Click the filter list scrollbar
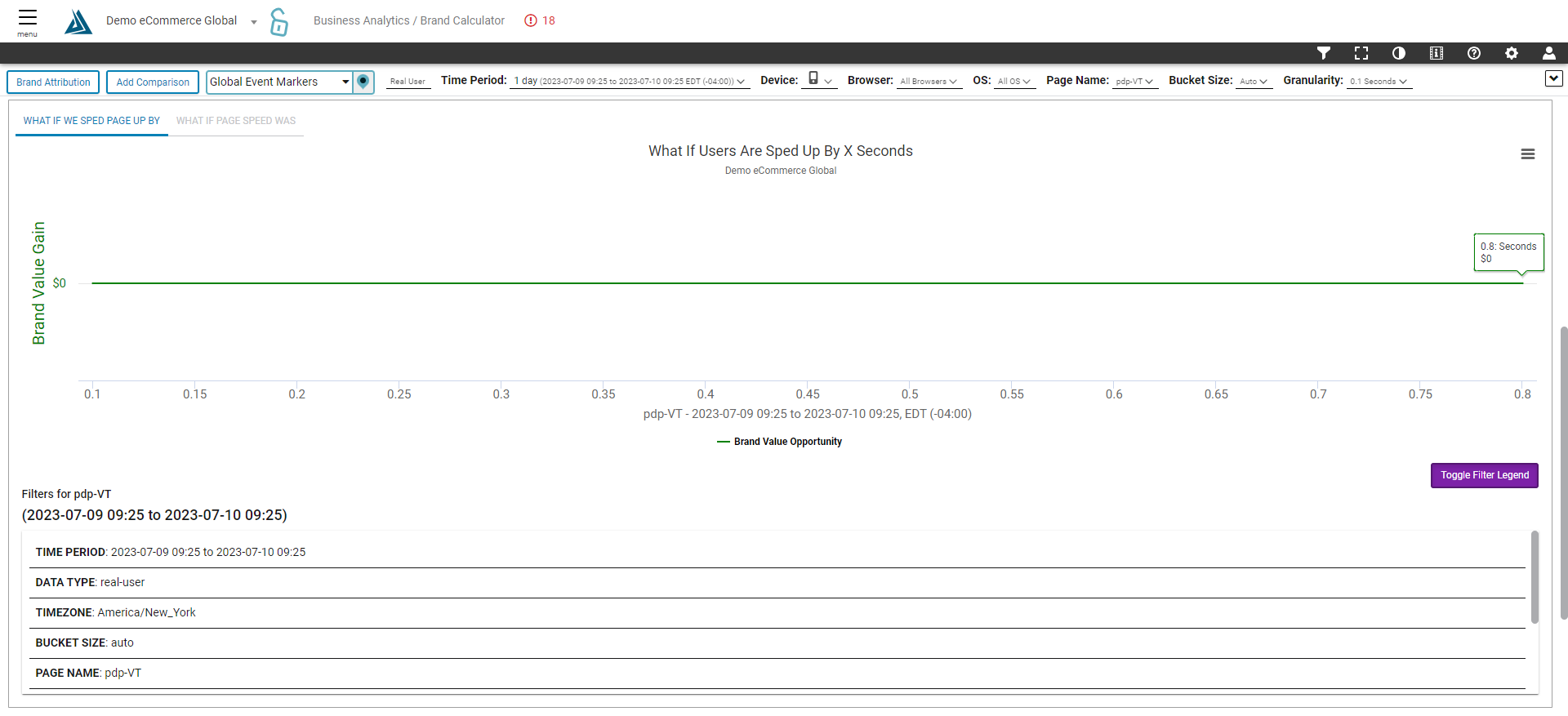The width and height of the screenshot is (1568, 716). pos(1535,576)
